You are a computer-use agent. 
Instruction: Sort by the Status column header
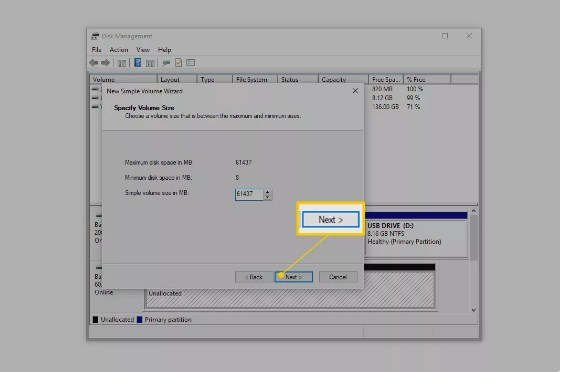(x=298, y=79)
